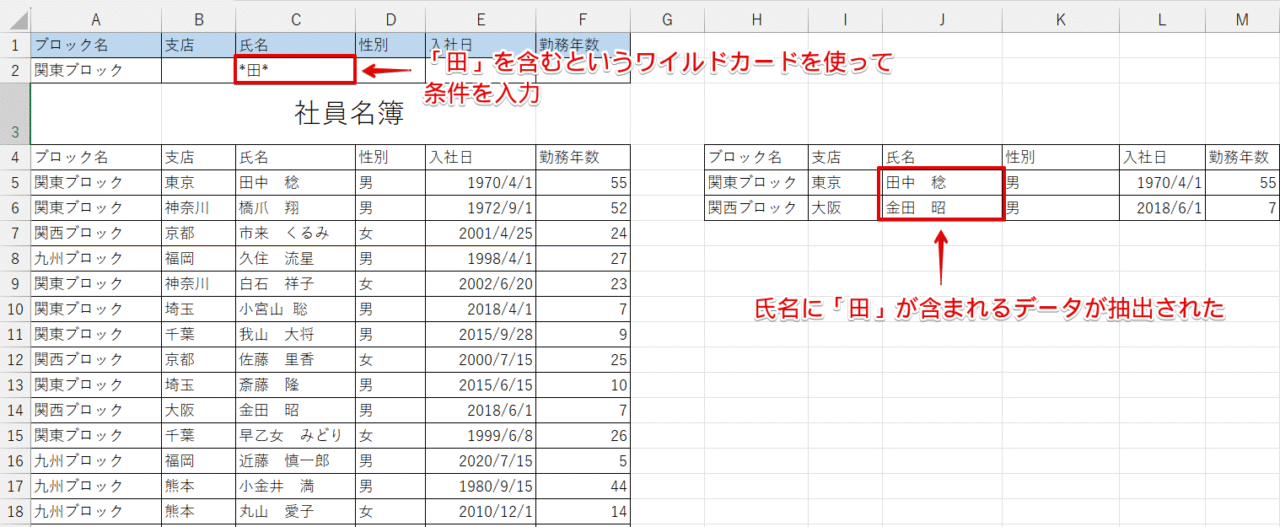Click the name cell 小金井 満

coord(295,485)
